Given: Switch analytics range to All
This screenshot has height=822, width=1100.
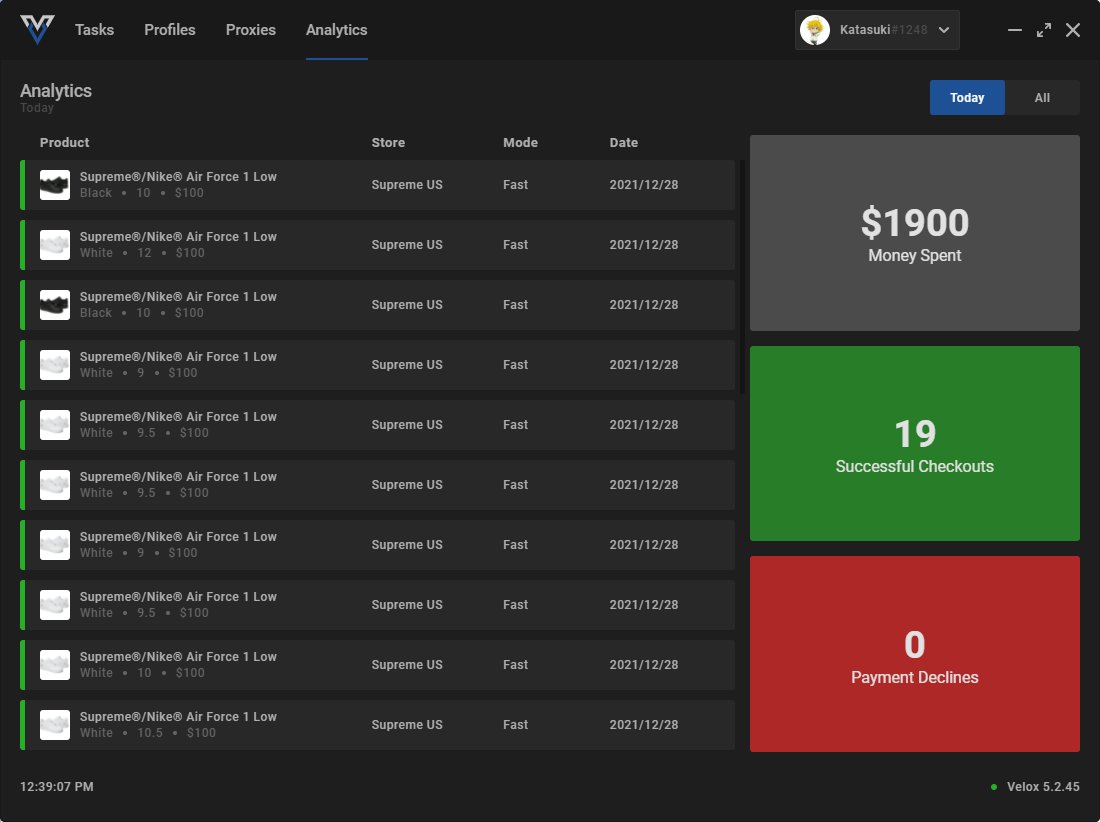Looking at the screenshot, I should pos(1042,97).
